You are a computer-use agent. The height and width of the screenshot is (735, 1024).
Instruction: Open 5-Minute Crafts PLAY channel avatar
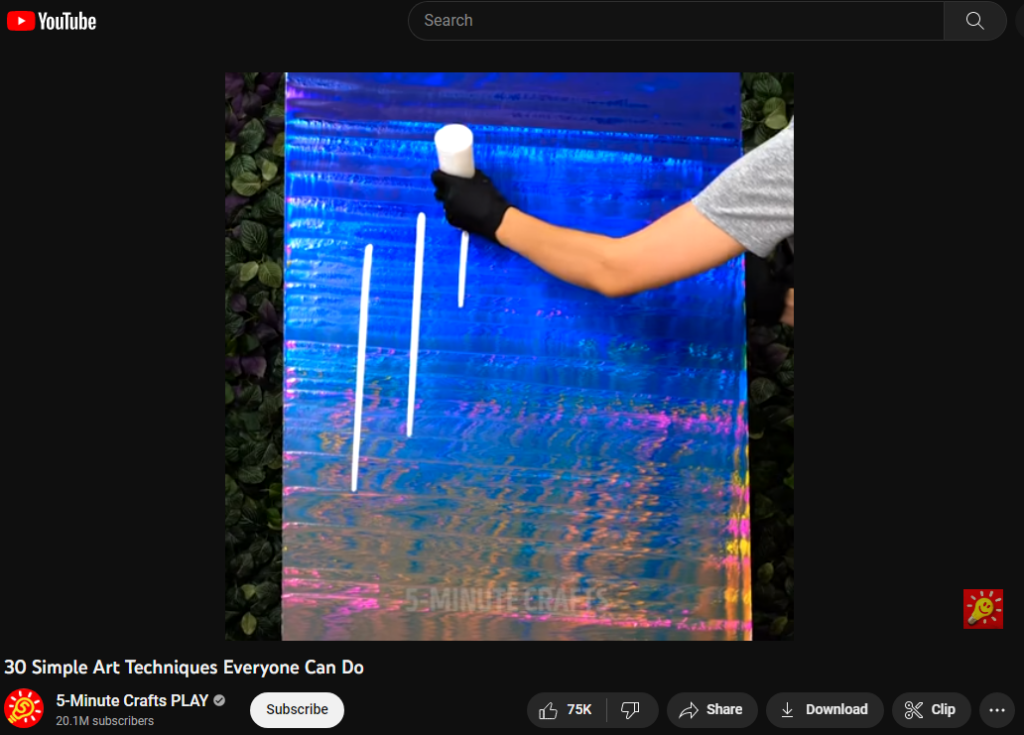pyautogui.click(x=24, y=708)
